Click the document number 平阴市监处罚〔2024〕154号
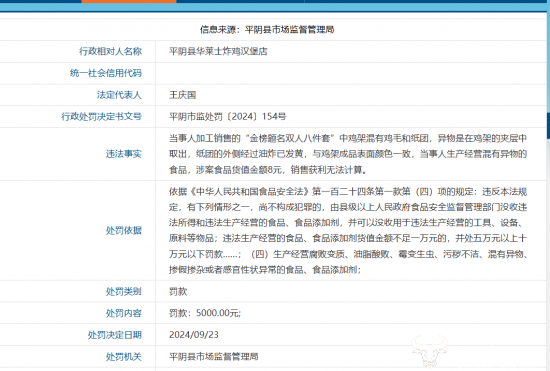 tap(227, 116)
